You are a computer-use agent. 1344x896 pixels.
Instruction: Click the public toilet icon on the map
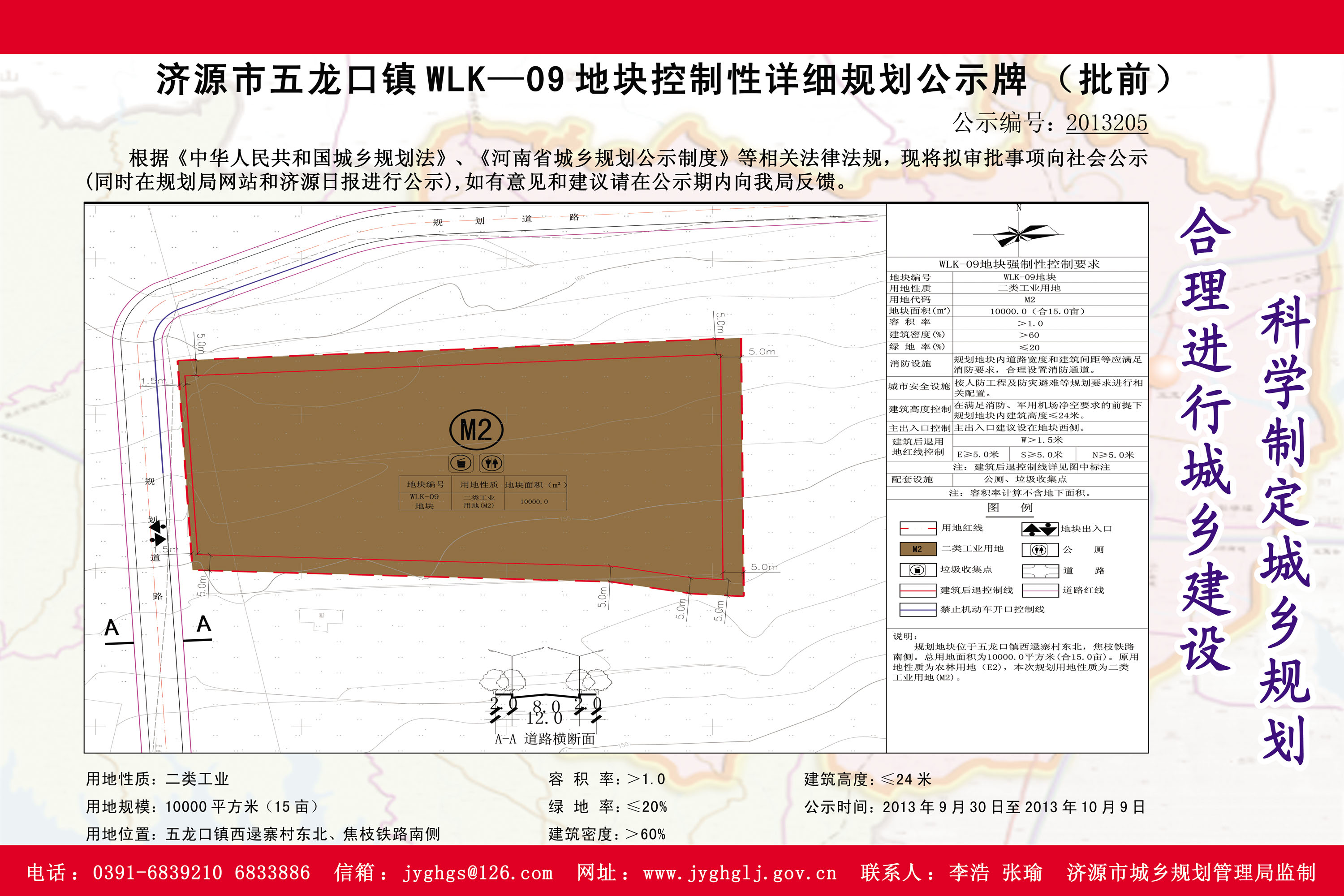tap(491, 463)
